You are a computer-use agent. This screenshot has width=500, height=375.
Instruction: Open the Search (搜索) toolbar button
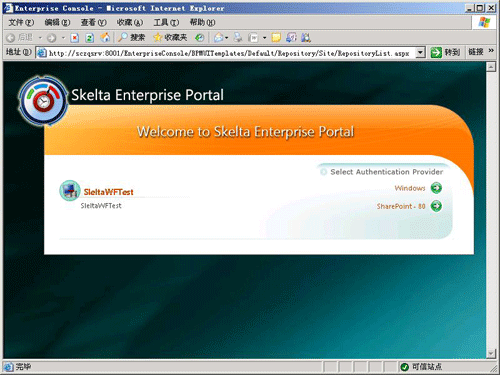point(132,37)
